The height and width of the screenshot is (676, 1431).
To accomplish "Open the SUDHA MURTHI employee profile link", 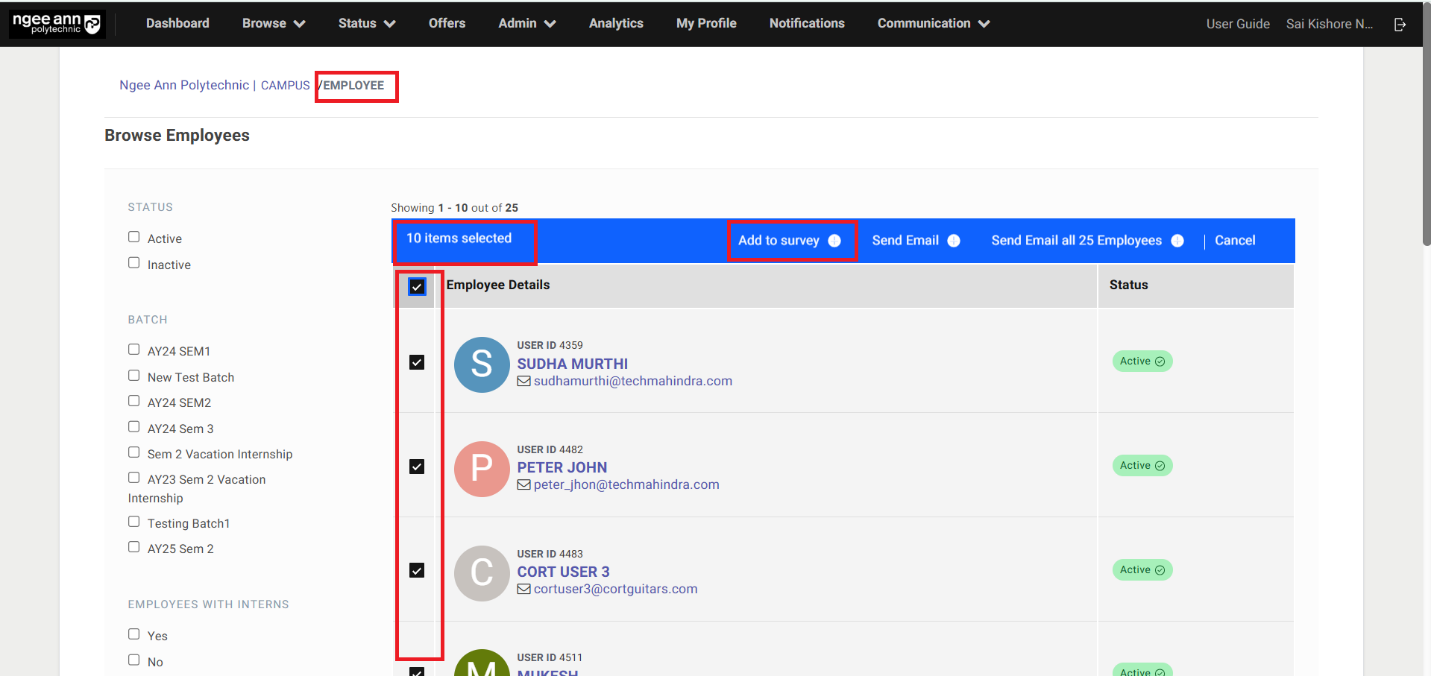I will click(x=572, y=364).
